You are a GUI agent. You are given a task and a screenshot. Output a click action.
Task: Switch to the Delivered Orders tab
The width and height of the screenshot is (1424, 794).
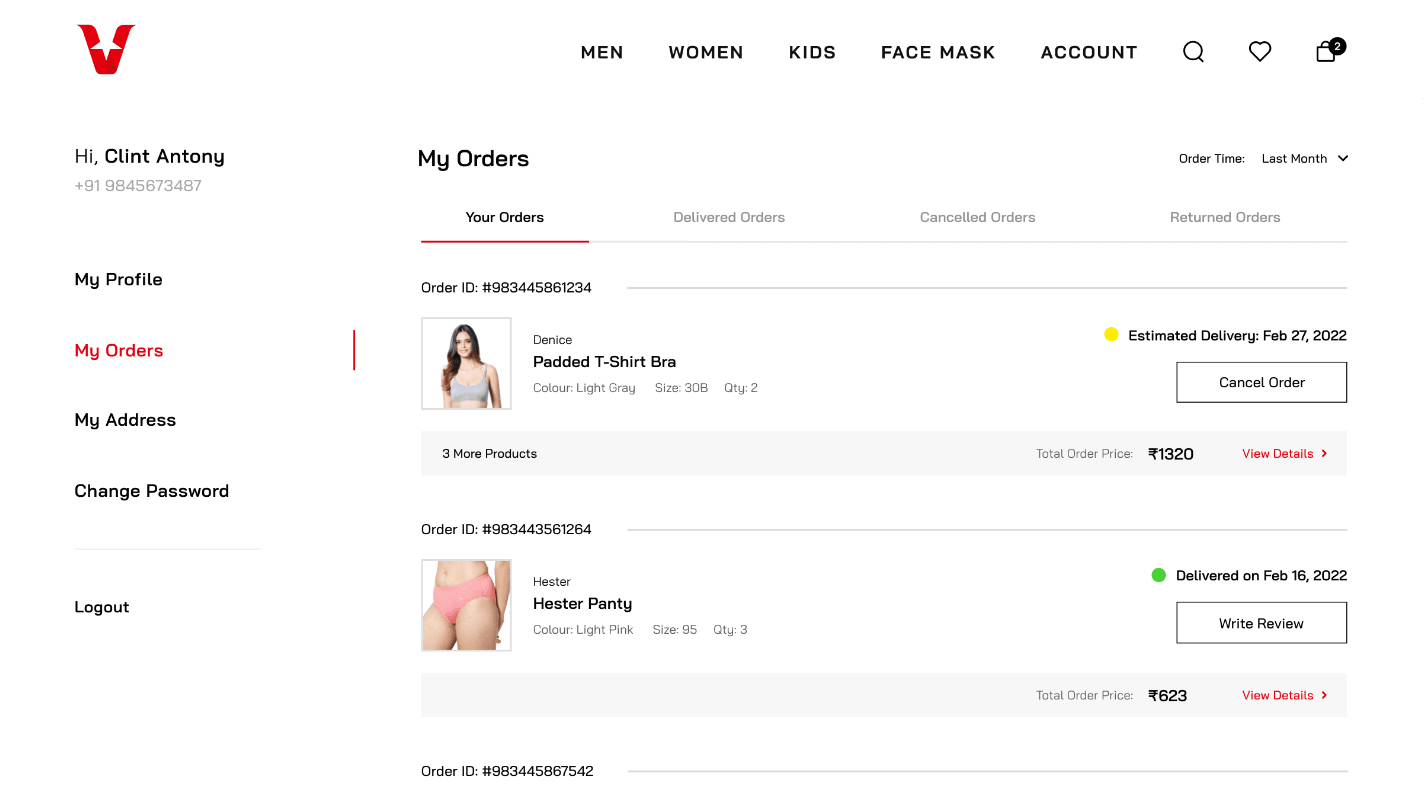tap(728, 218)
